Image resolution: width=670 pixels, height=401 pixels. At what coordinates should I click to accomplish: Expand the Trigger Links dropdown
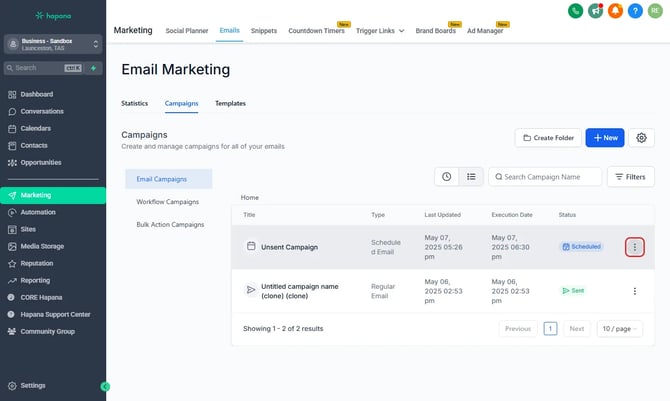pos(380,31)
